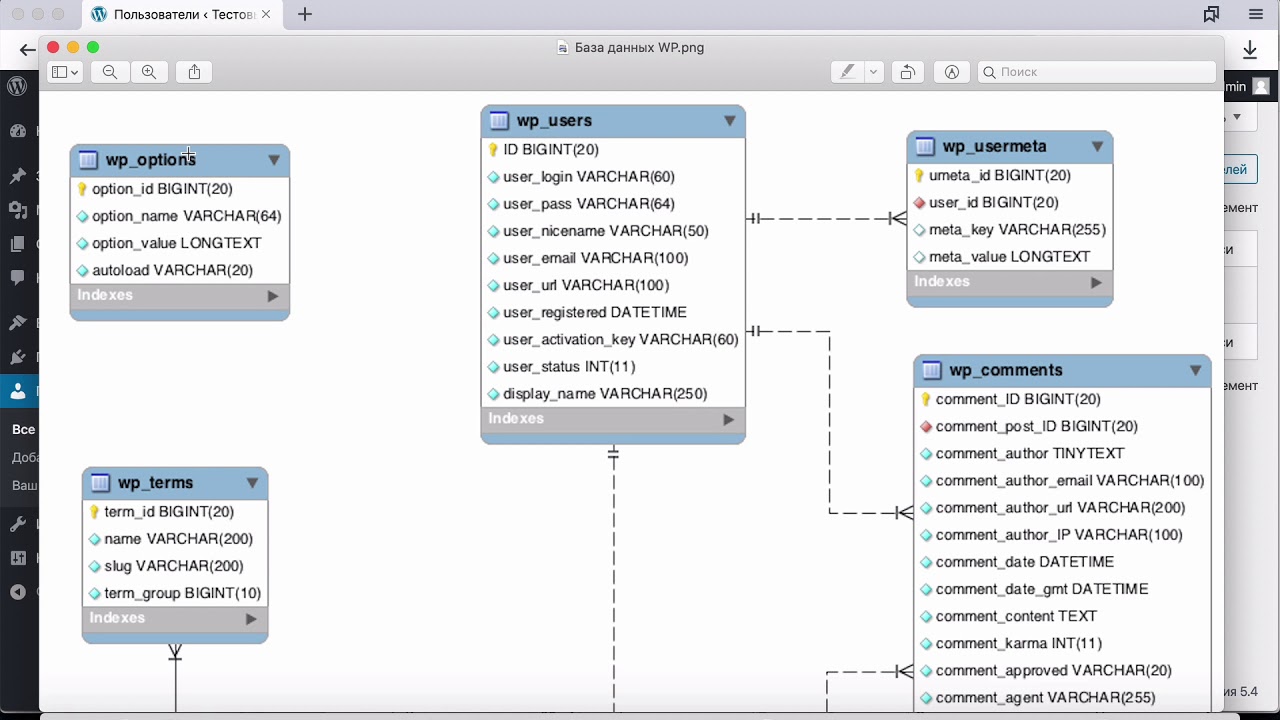Open the WordPress Appearance brush icon
Screen dimensions: 1280x720
18,323
